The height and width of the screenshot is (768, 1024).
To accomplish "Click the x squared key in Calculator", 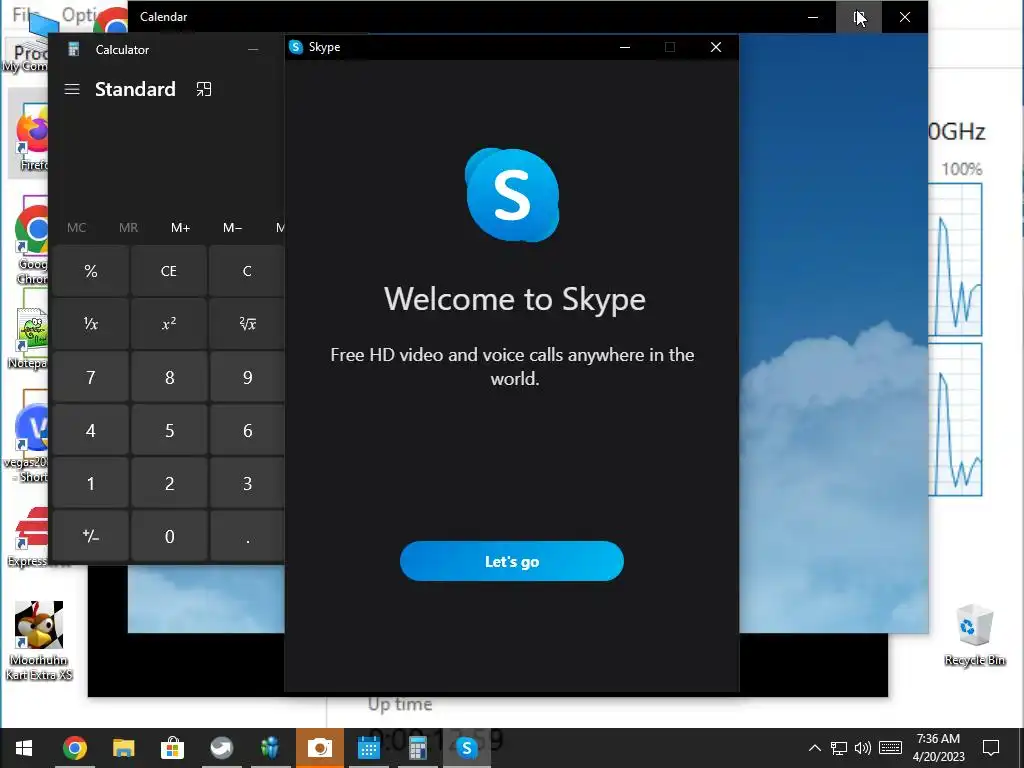I will pos(168,324).
